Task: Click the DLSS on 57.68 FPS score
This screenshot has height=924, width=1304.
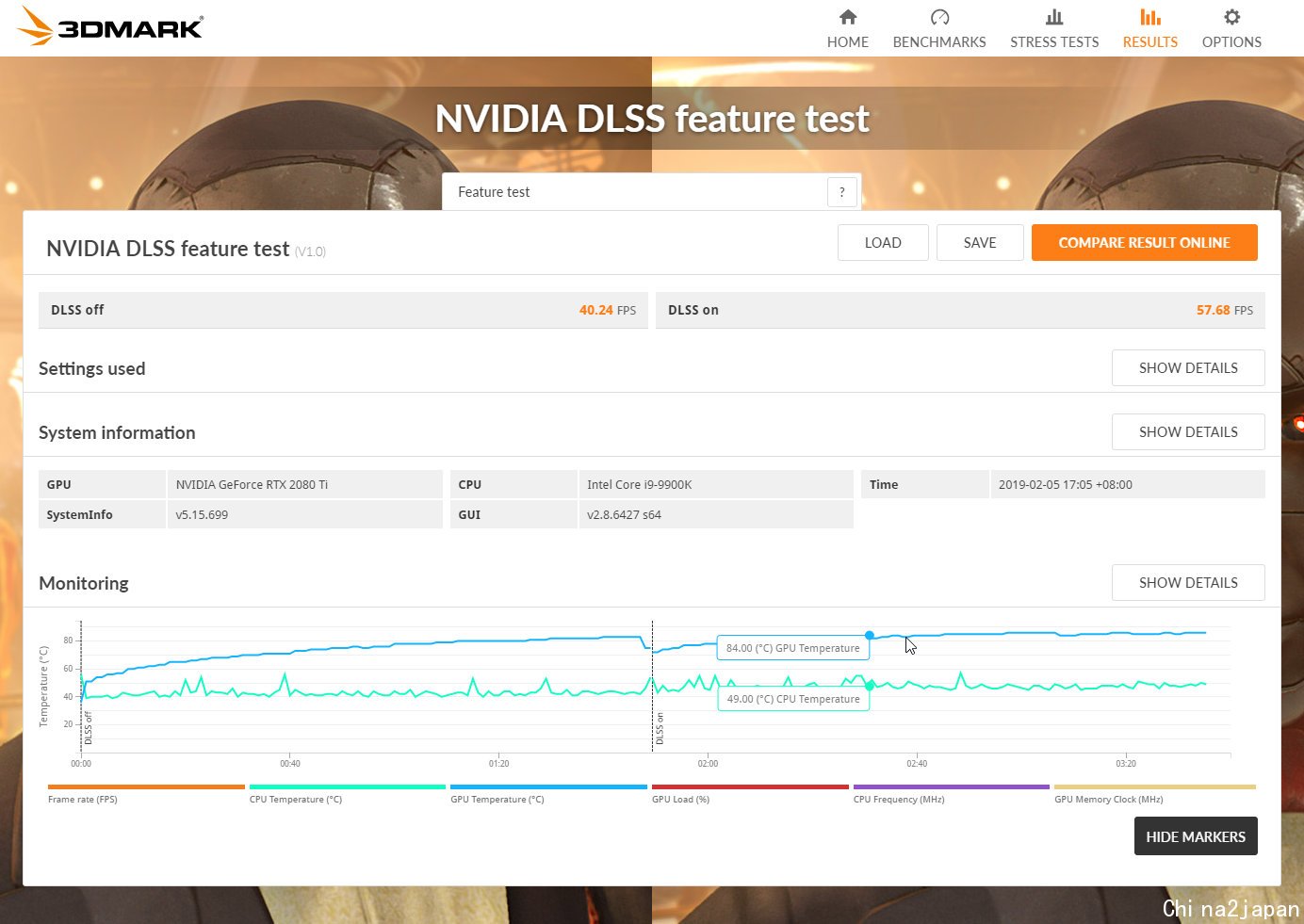Action: point(960,310)
